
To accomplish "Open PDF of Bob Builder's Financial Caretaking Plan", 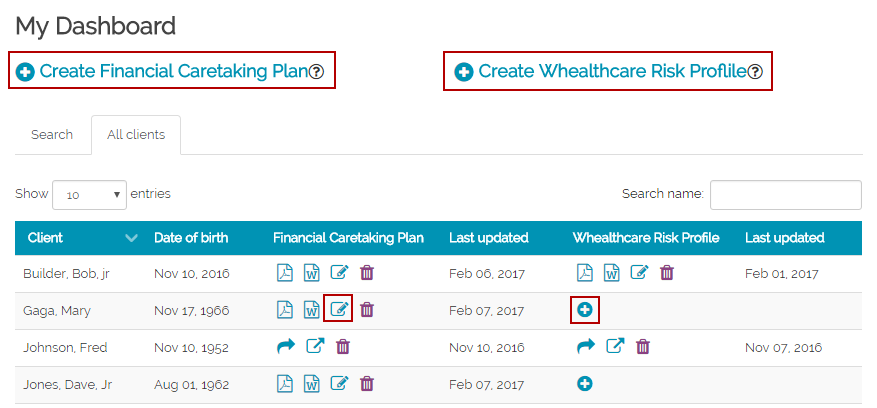I will coord(285,272).
